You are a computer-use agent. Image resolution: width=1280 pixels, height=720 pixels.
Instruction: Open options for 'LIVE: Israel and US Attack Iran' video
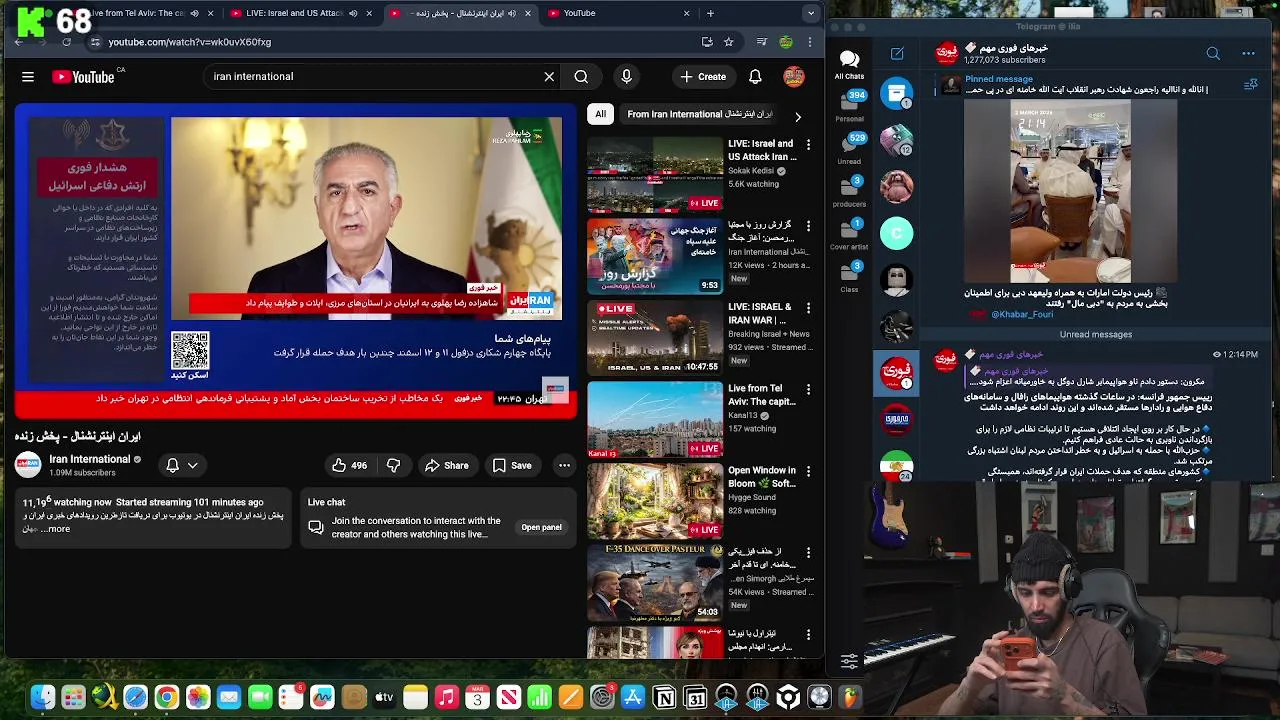point(808,145)
